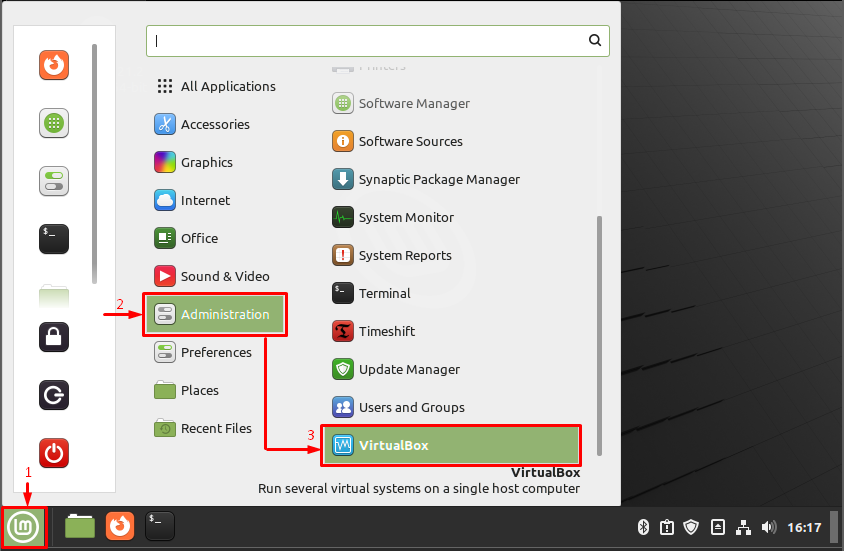Click the menu search text field
844x551 pixels.
[x=378, y=41]
